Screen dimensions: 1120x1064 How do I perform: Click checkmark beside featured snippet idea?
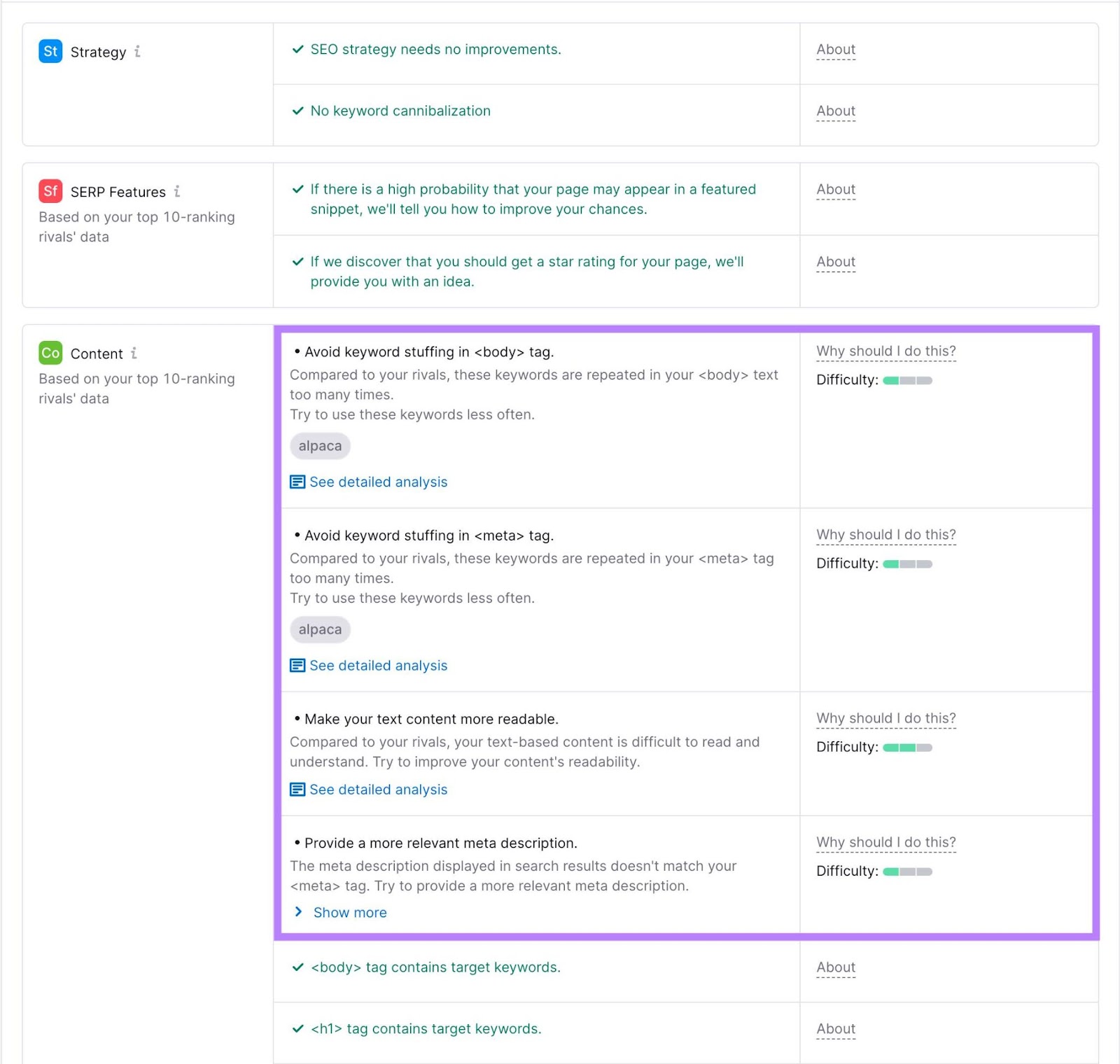tap(297, 189)
